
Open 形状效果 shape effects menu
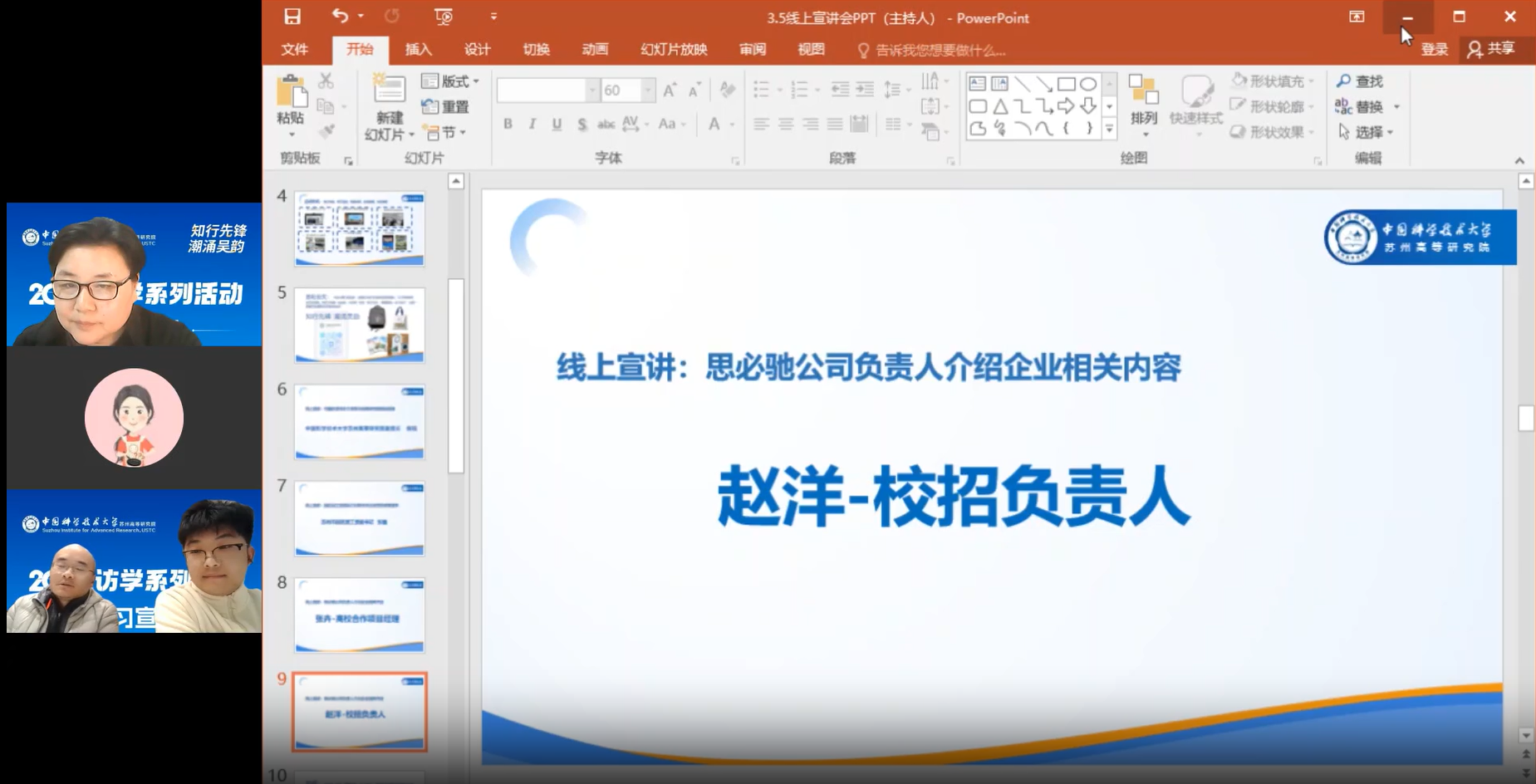click(1272, 132)
